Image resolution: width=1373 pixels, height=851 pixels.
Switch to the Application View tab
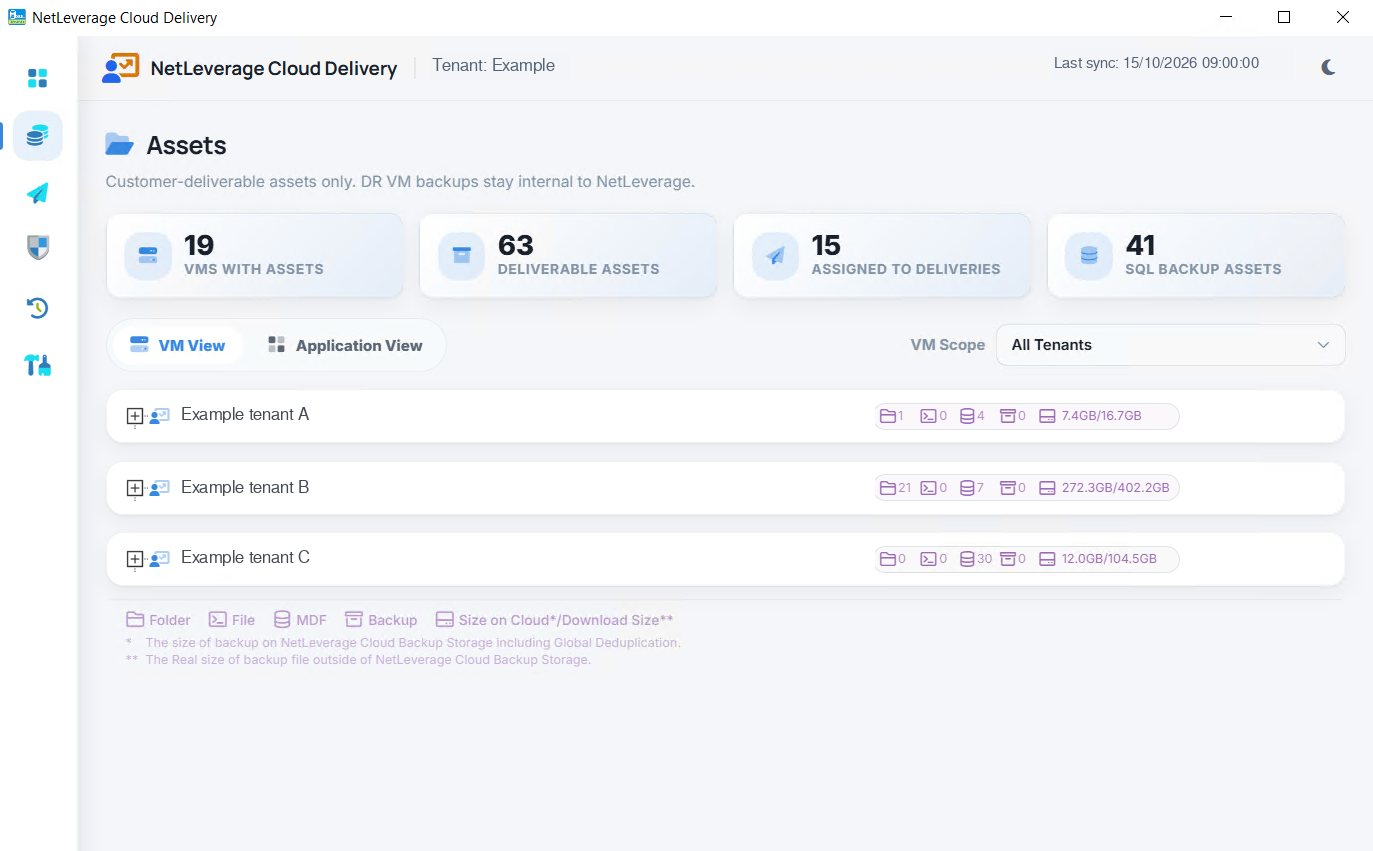[345, 345]
